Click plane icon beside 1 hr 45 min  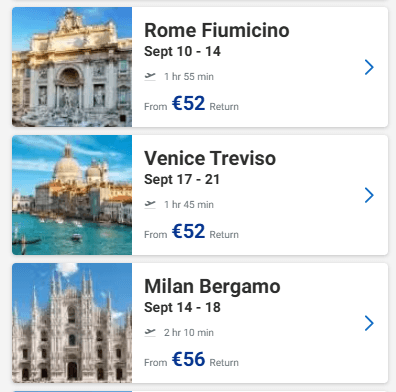pyautogui.click(x=150, y=204)
